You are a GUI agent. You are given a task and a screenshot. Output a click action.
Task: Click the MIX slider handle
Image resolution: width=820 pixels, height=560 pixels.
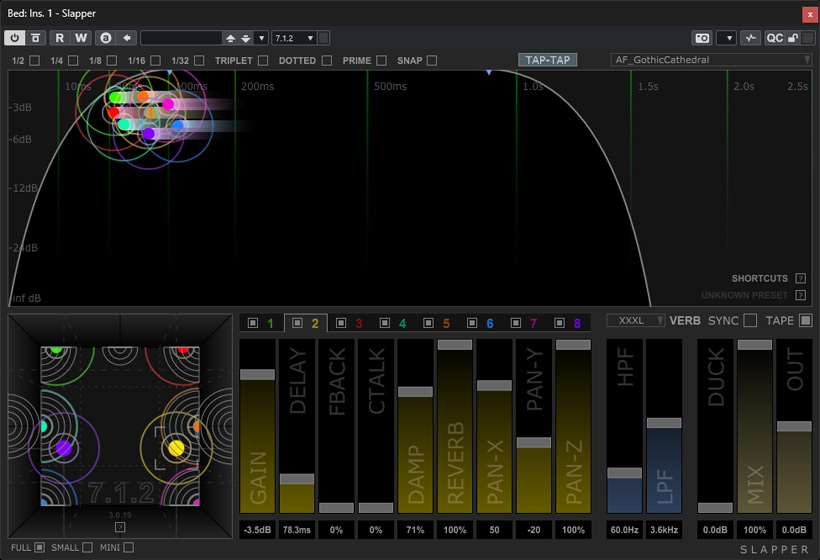tap(756, 345)
